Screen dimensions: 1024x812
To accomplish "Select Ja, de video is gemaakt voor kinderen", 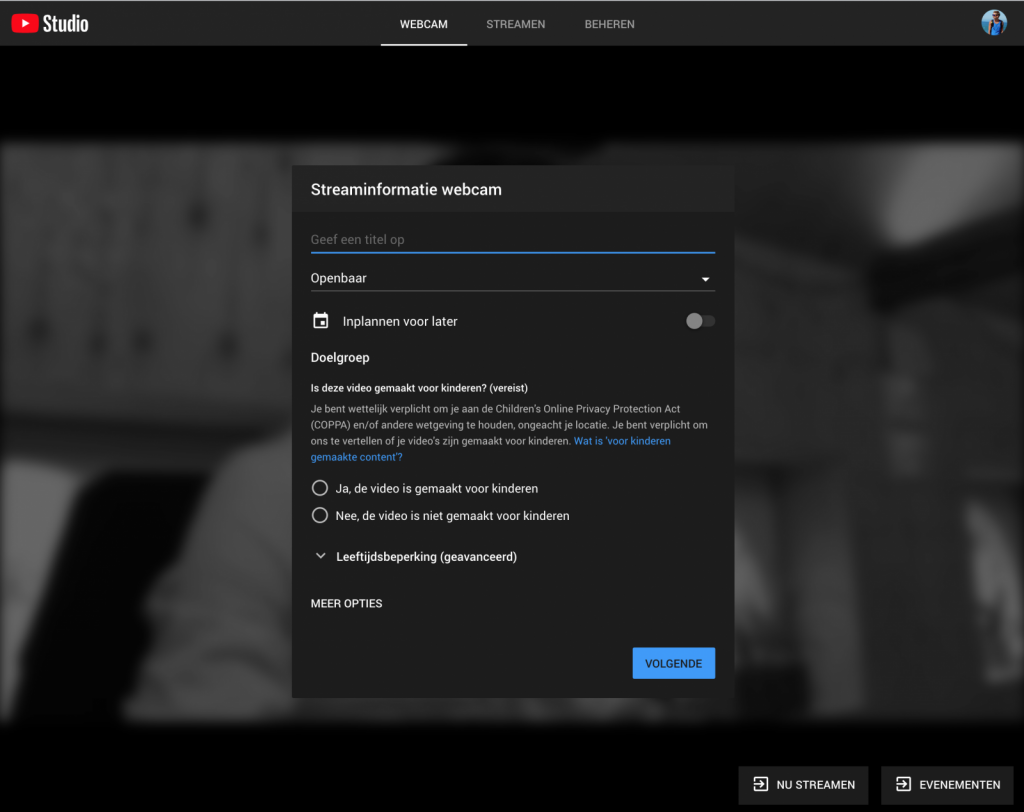I will (424, 488).
